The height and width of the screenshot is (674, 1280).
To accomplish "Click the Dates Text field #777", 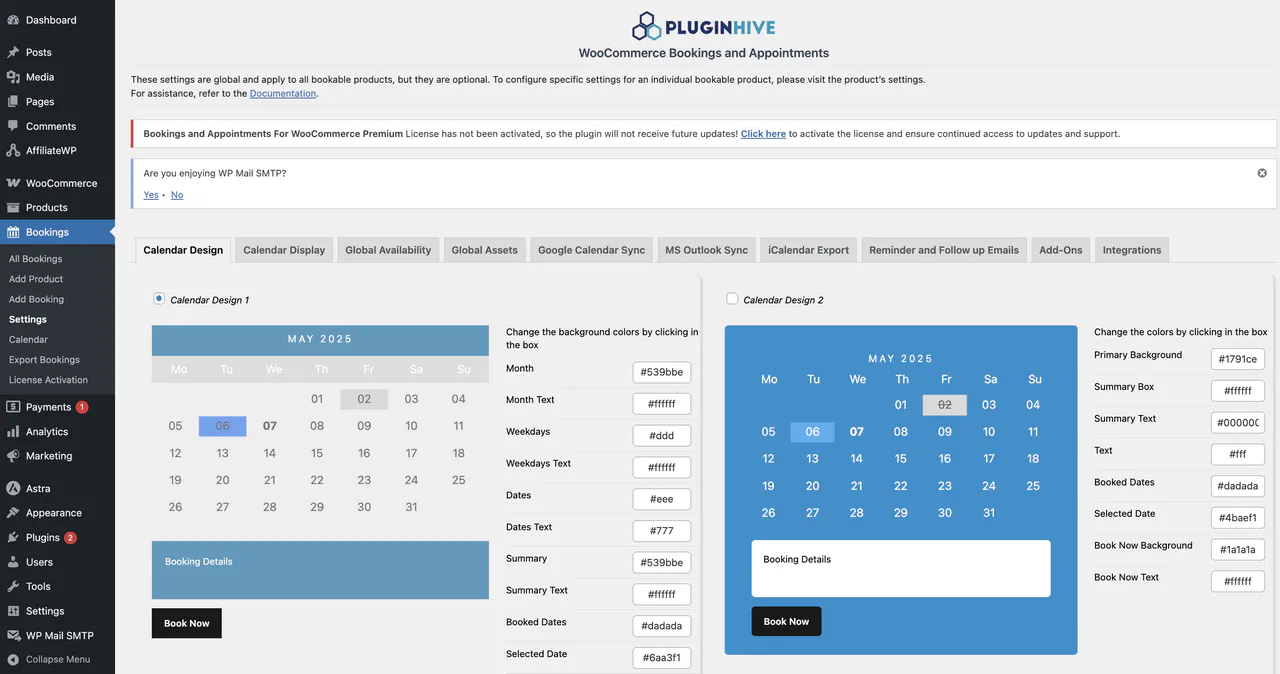I will coord(661,531).
